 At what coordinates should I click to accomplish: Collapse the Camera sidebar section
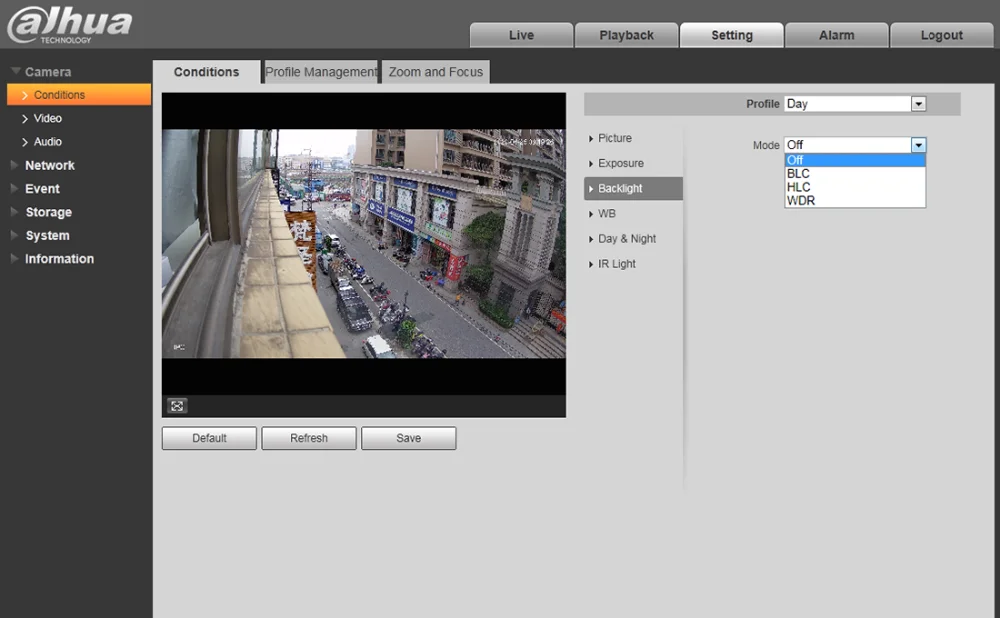[x=47, y=72]
